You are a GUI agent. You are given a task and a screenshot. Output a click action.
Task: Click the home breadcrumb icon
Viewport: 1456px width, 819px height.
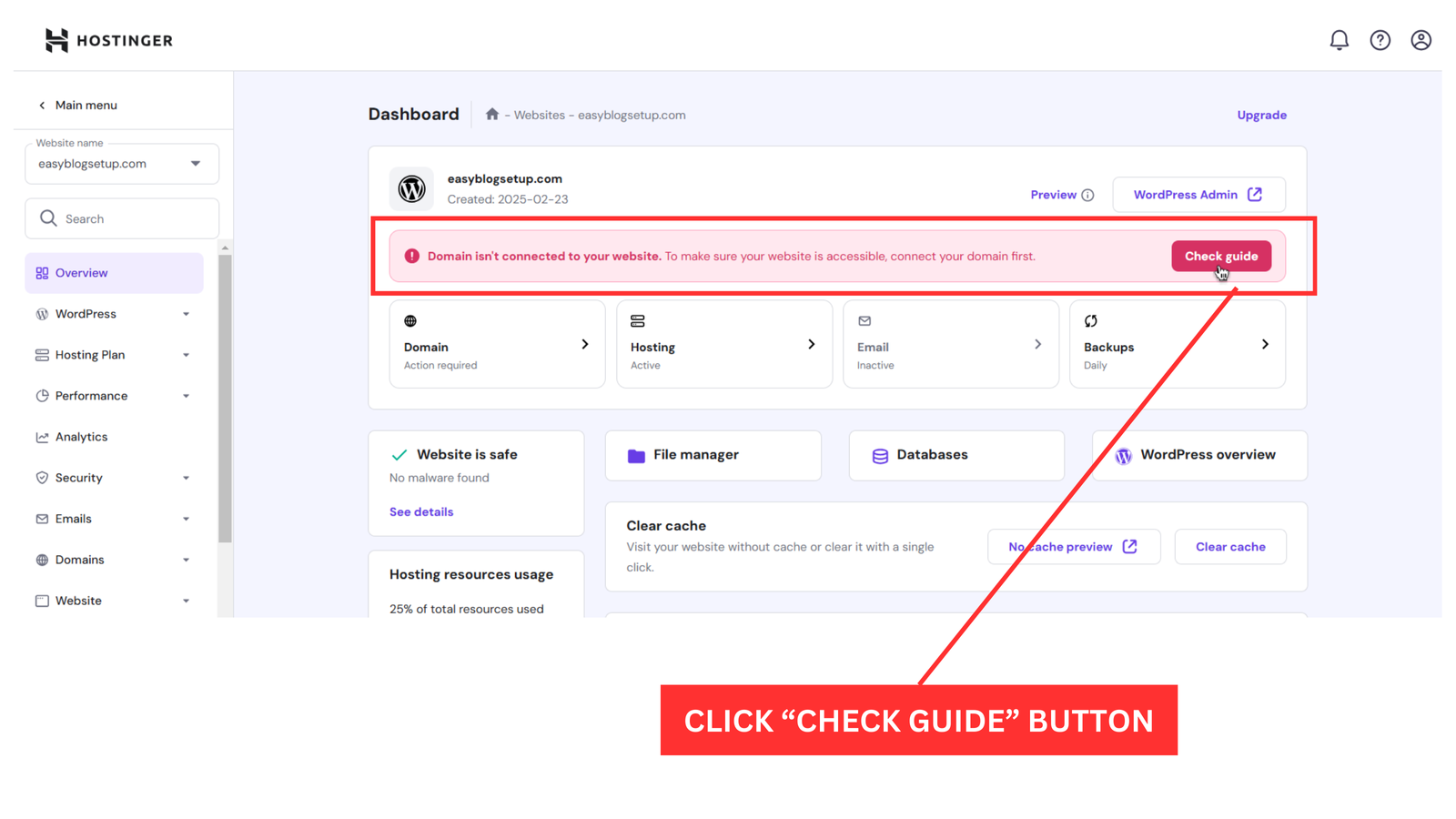pyautogui.click(x=492, y=114)
